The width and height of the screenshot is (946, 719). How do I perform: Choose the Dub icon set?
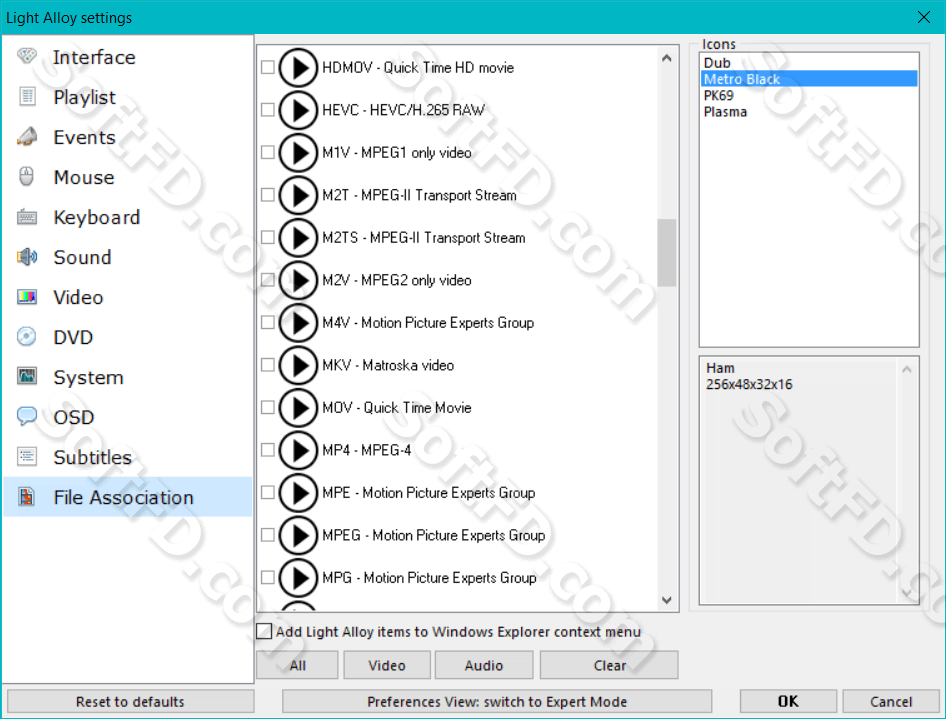(809, 63)
